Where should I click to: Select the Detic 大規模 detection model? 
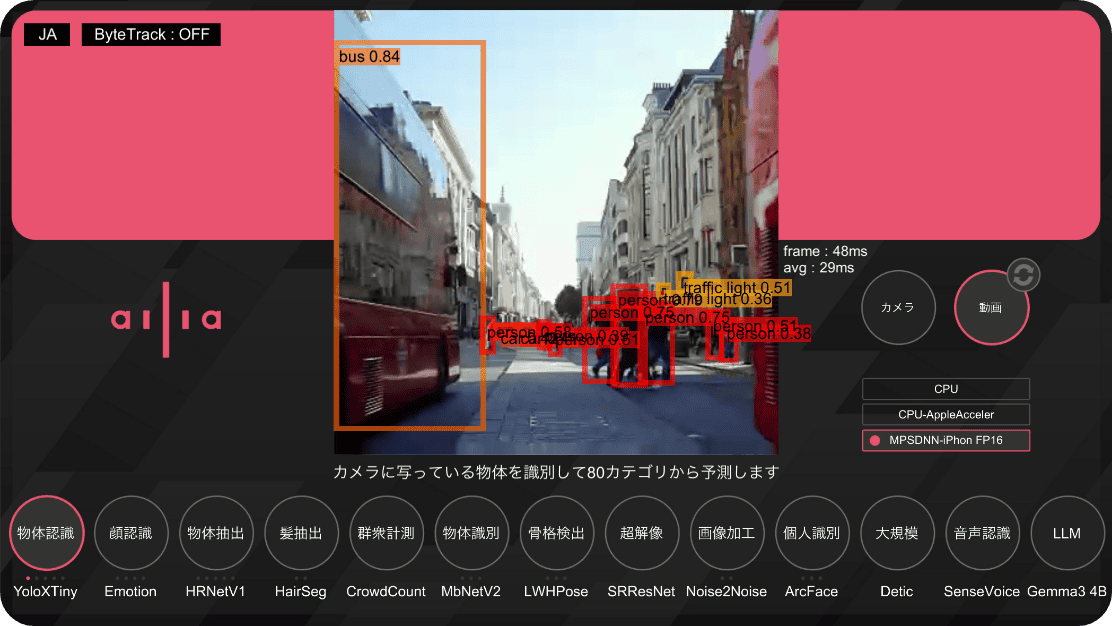(897, 533)
